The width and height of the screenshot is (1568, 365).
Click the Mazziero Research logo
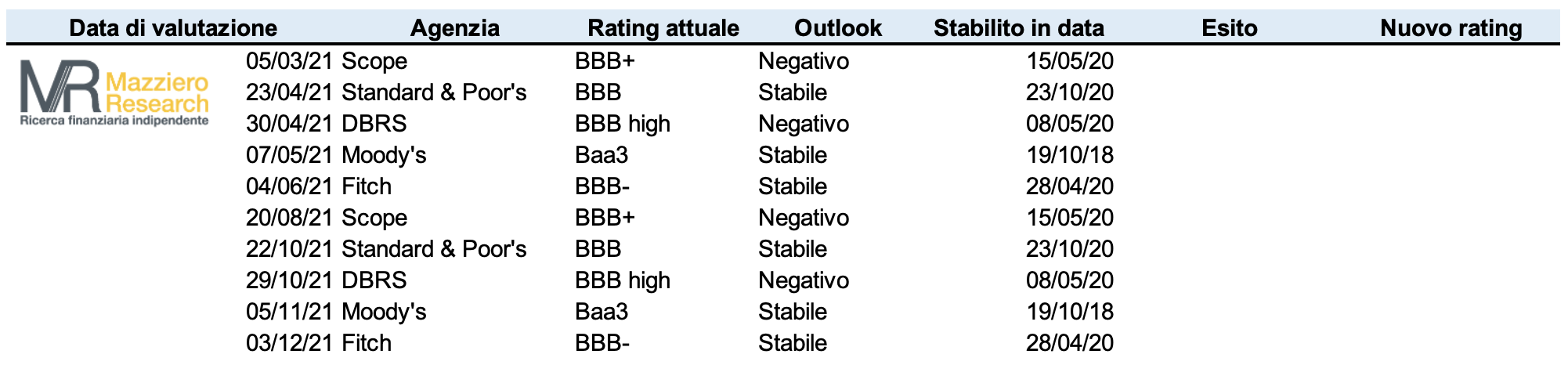pos(114,93)
